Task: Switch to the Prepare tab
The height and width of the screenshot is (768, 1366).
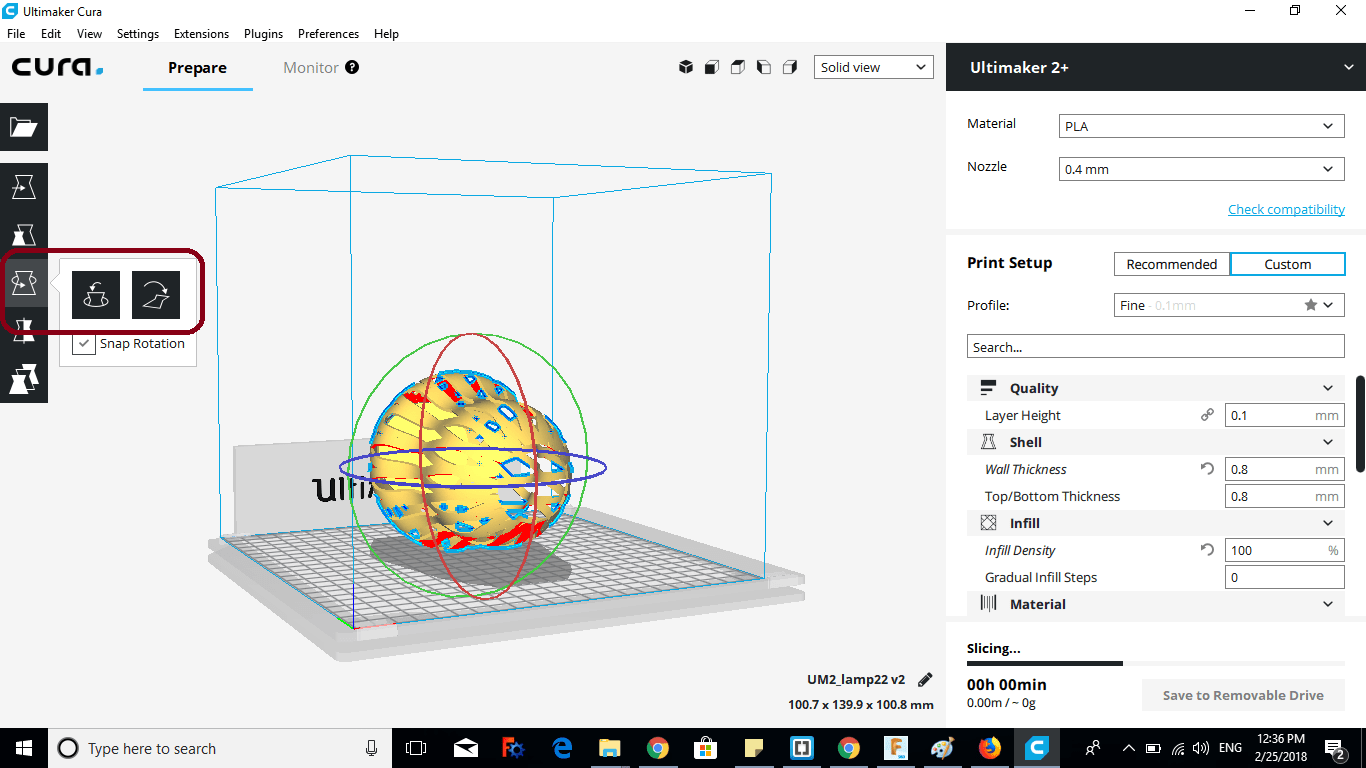Action: click(197, 67)
